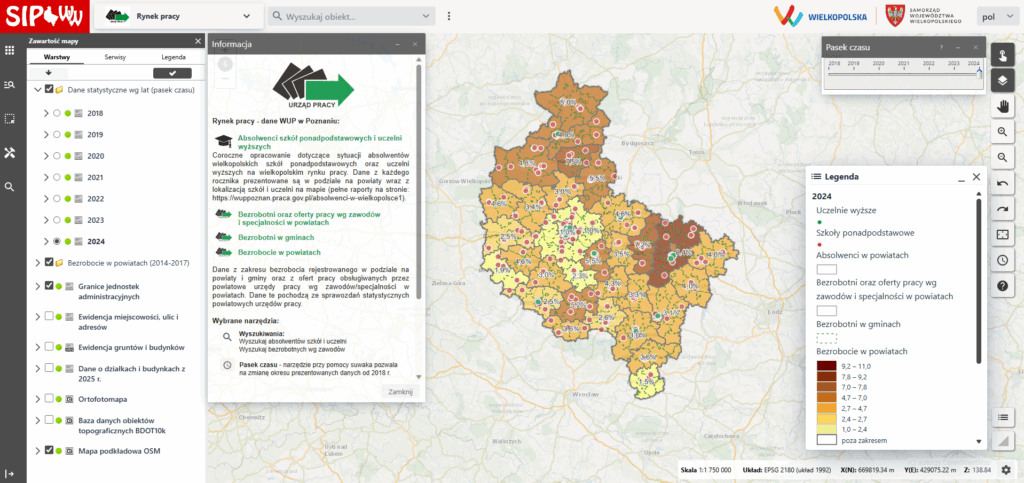Click the 9,2 – 11,0 legend color swatch
Screen dimensions: 1024x483
tap(826, 366)
